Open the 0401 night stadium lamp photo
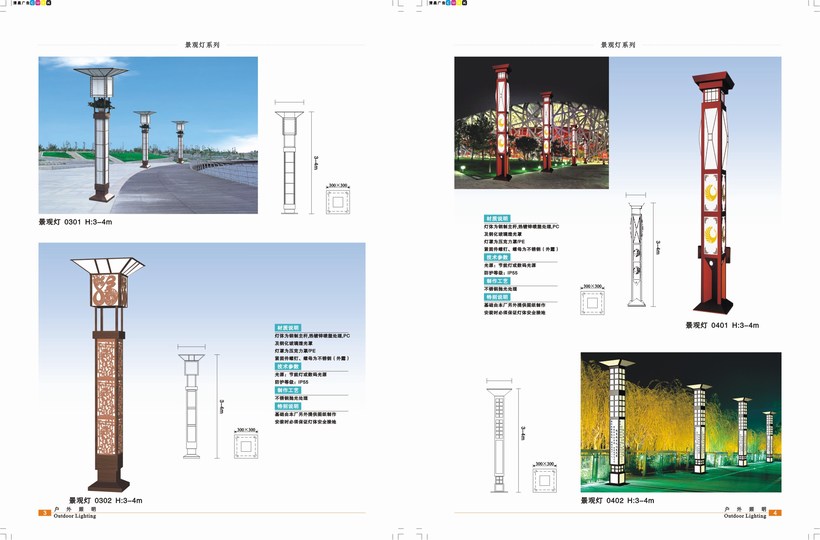The height and width of the screenshot is (540, 820). (x=531, y=122)
